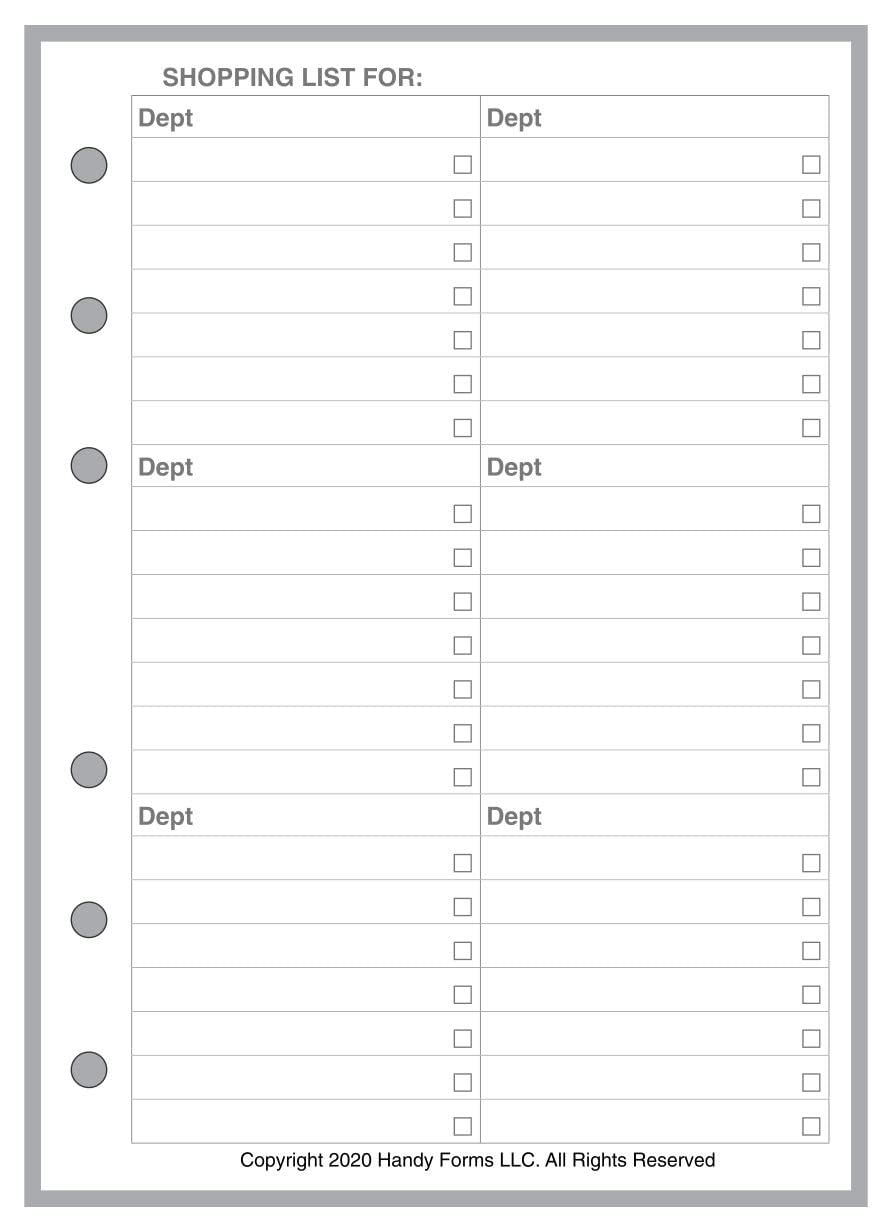Select the top-right "Dept" header
This screenshot has height=1232, width=892.
pyautogui.click(x=514, y=118)
